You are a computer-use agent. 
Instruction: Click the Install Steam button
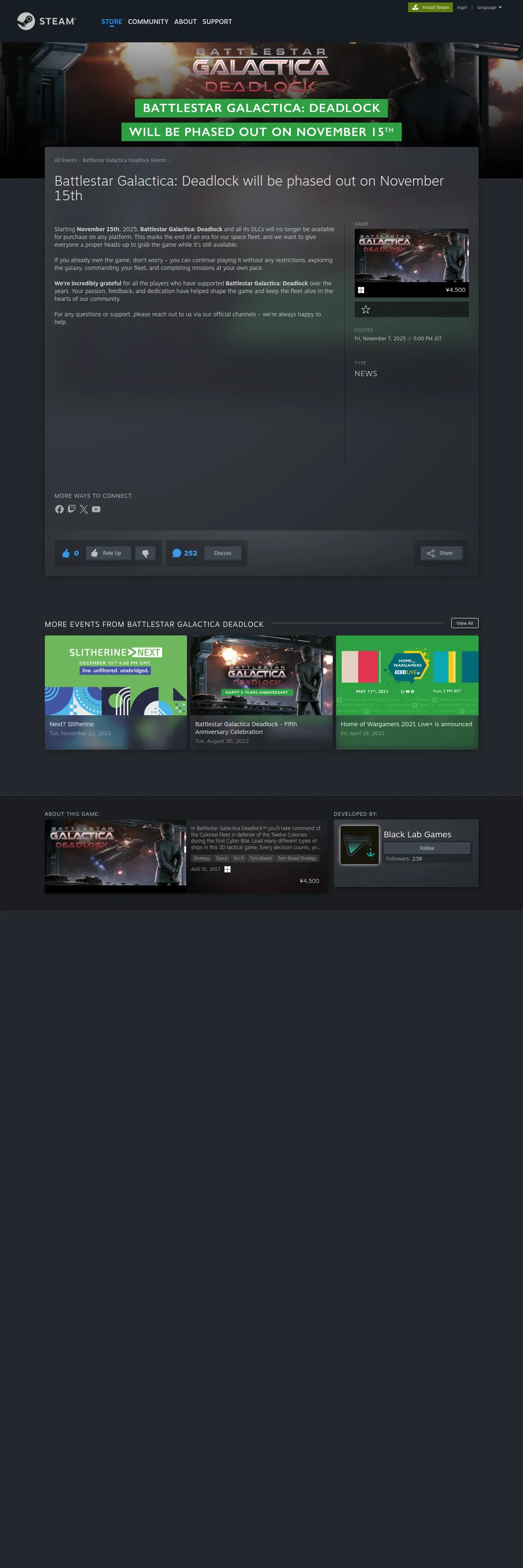(x=431, y=7)
